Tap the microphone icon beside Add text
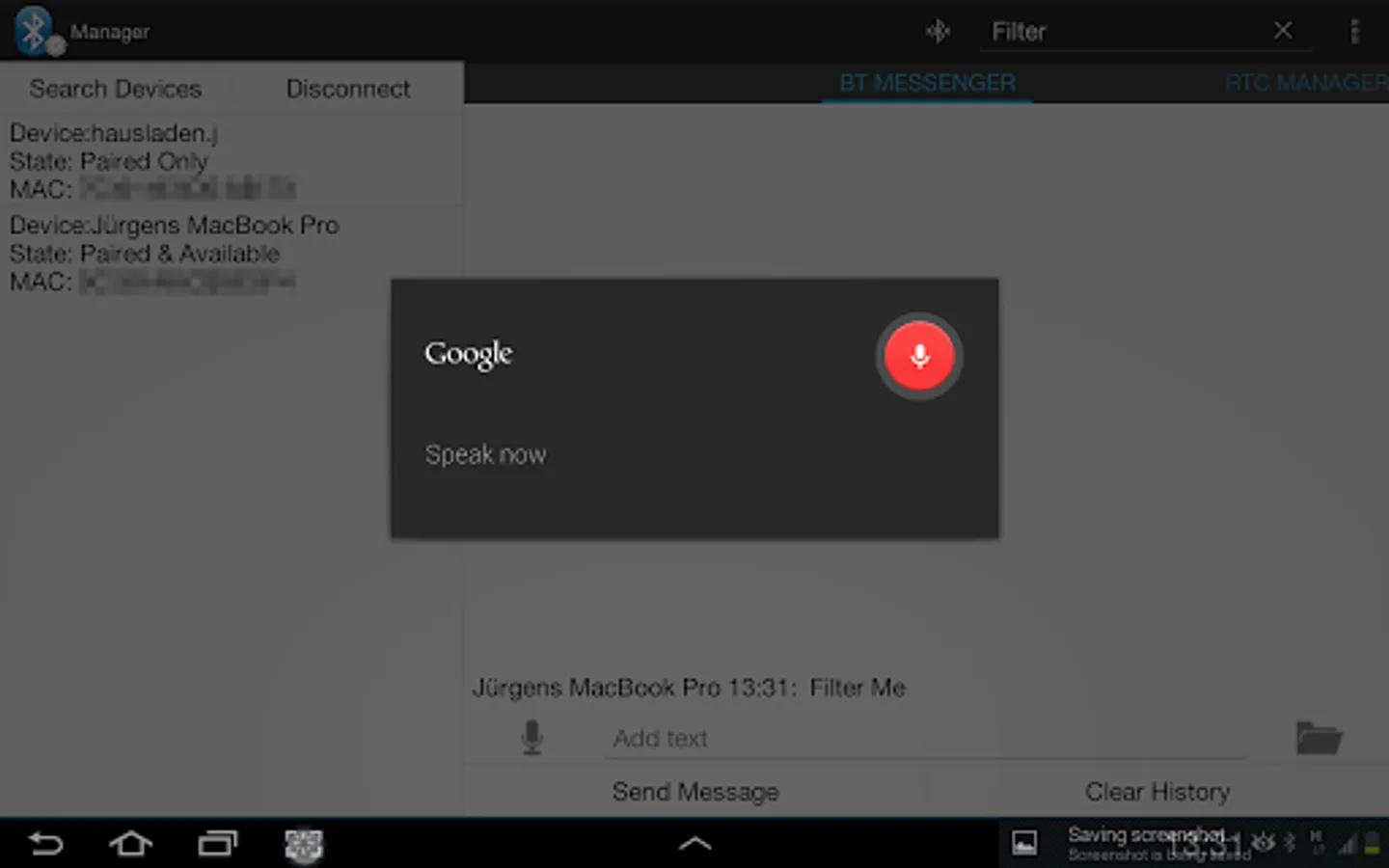Screen dimensions: 1389x868 coord(531,738)
